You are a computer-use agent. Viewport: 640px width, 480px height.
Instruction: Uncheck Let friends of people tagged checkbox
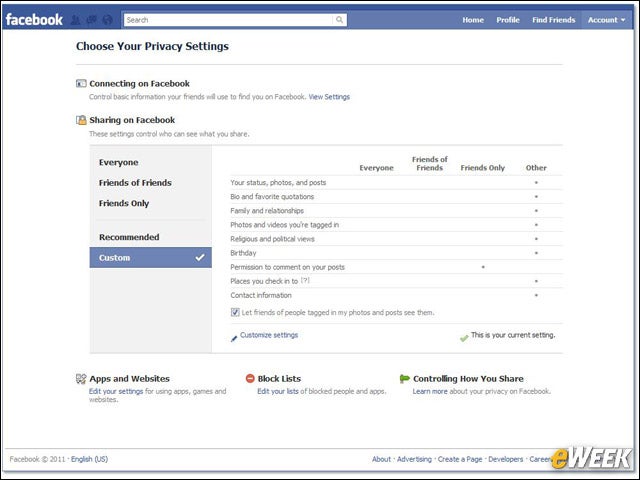[235, 312]
